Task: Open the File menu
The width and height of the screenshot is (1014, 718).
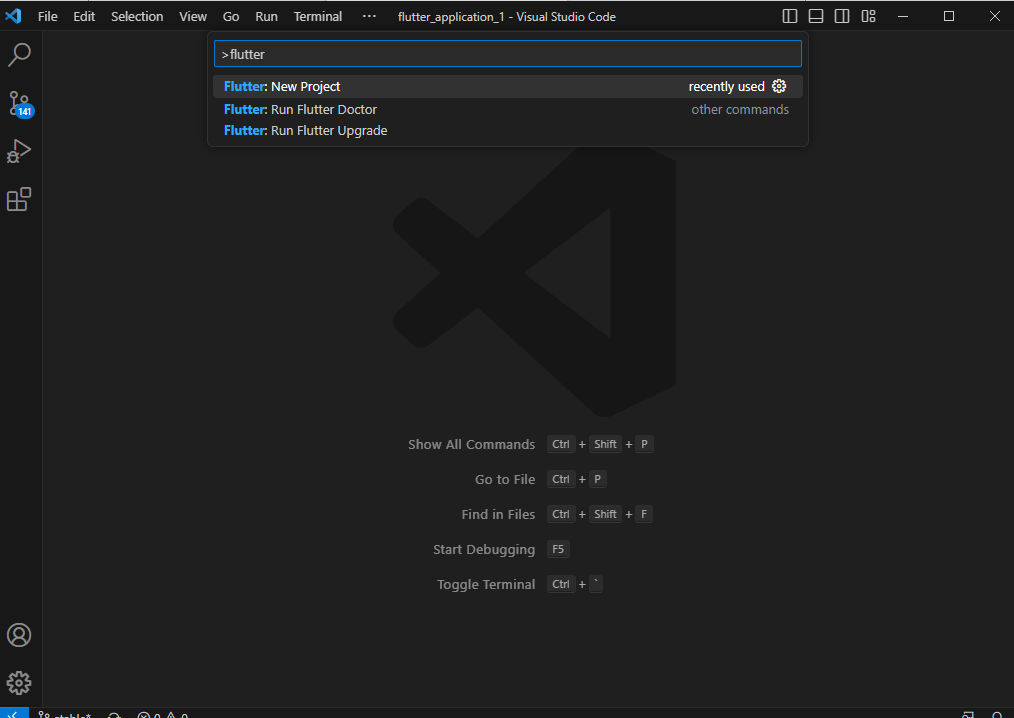Action: (48, 17)
